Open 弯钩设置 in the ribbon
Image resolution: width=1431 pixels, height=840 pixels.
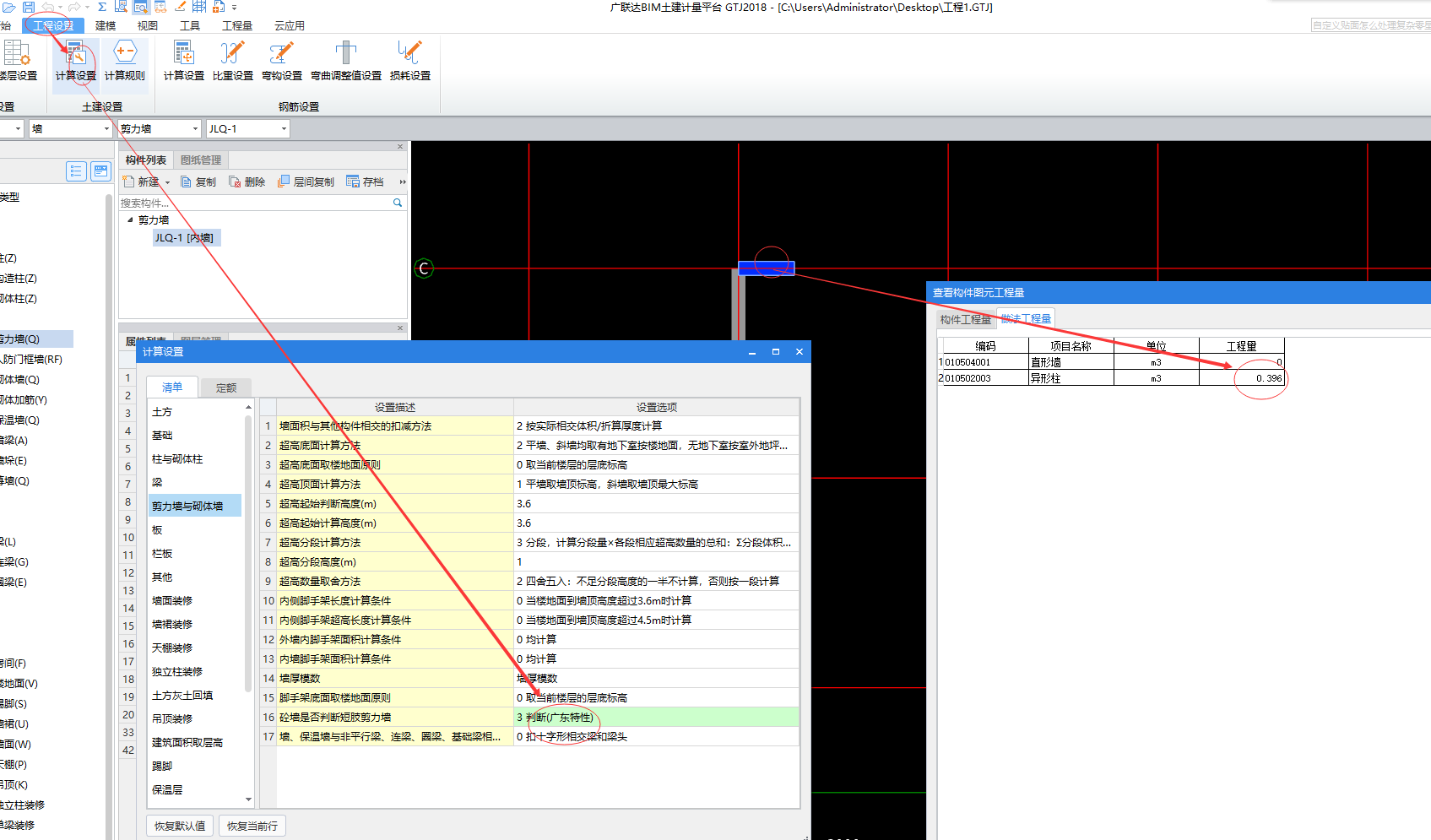(282, 60)
